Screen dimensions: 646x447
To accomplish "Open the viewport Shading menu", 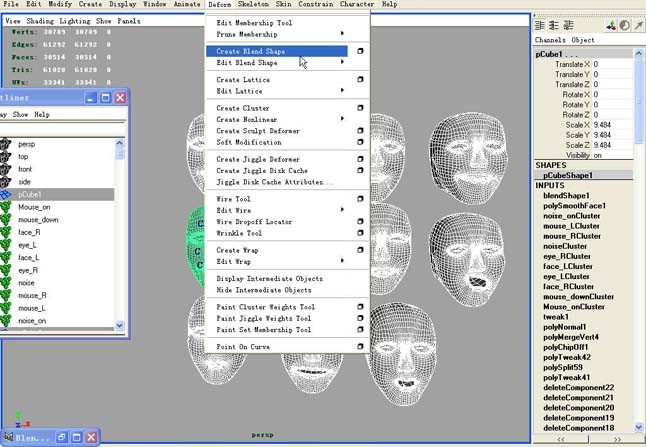I will coord(40,21).
